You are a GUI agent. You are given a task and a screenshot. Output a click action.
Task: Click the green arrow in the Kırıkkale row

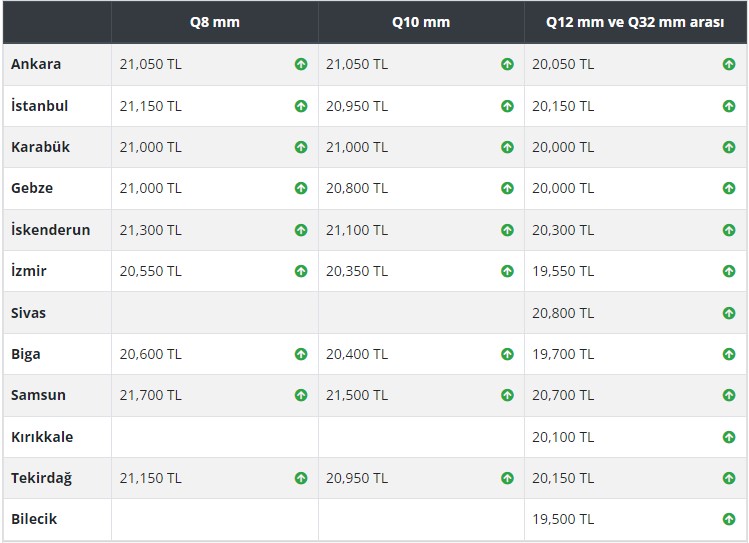click(x=729, y=437)
